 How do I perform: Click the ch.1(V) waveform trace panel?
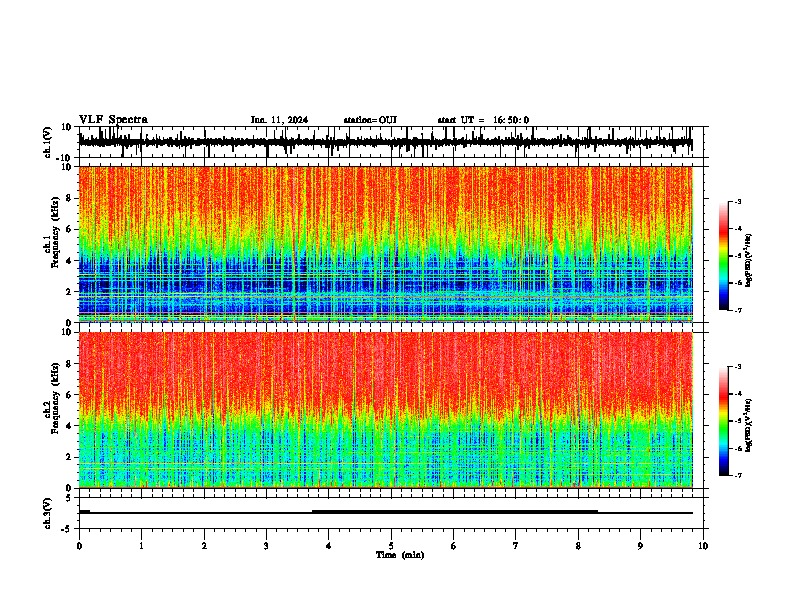(x=390, y=142)
